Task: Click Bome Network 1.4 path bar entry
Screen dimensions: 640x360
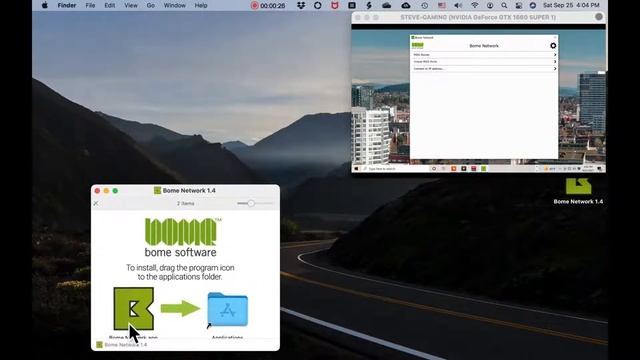Action: tap(122, 345)
